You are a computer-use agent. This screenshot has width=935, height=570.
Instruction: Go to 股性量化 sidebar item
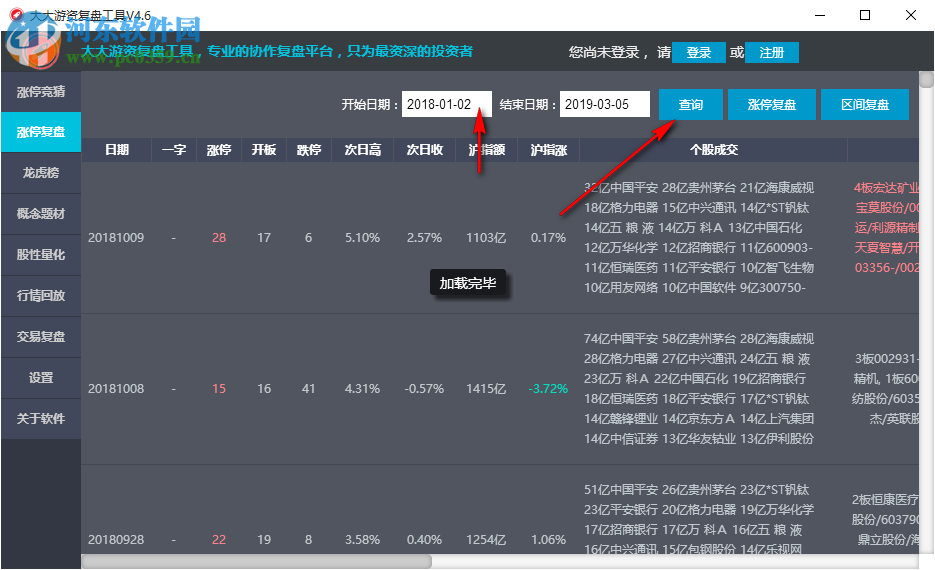(41, 255)
